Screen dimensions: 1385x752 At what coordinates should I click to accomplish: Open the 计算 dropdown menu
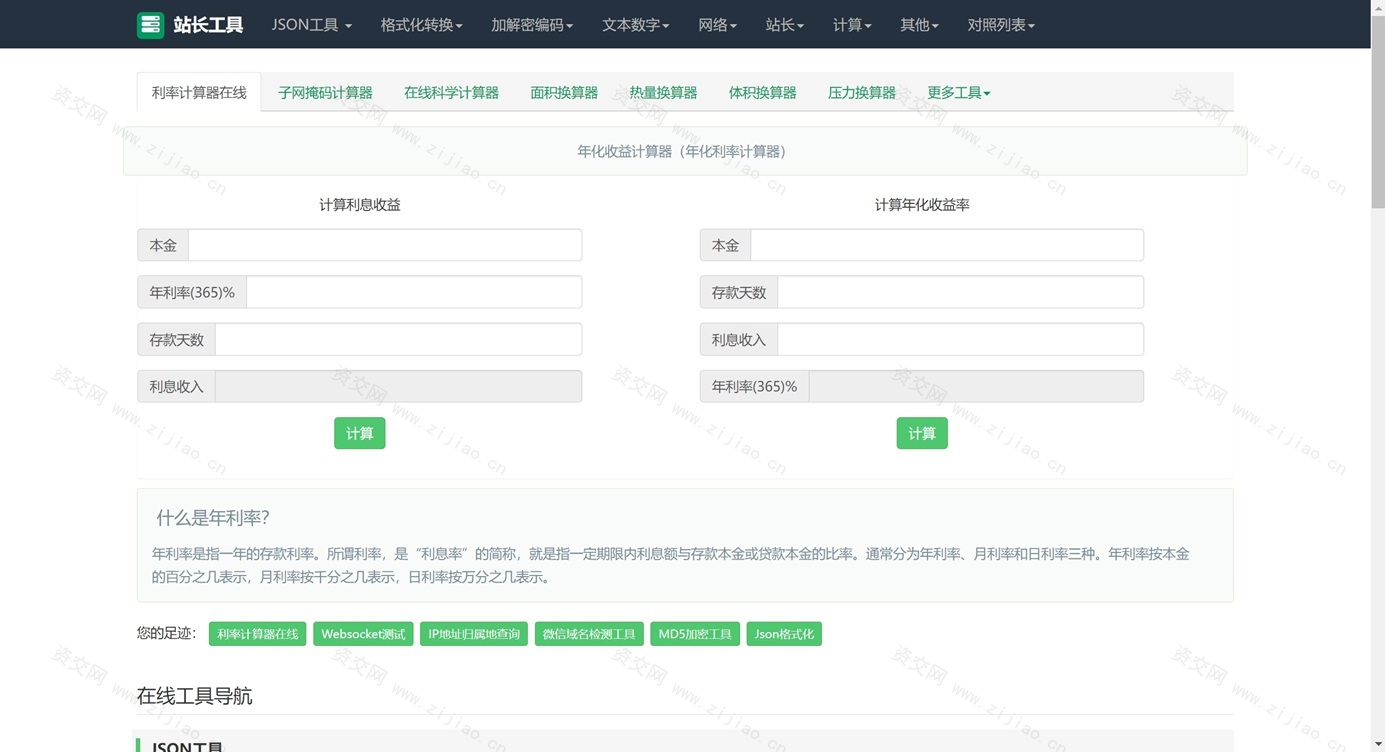tap(852, 25)
